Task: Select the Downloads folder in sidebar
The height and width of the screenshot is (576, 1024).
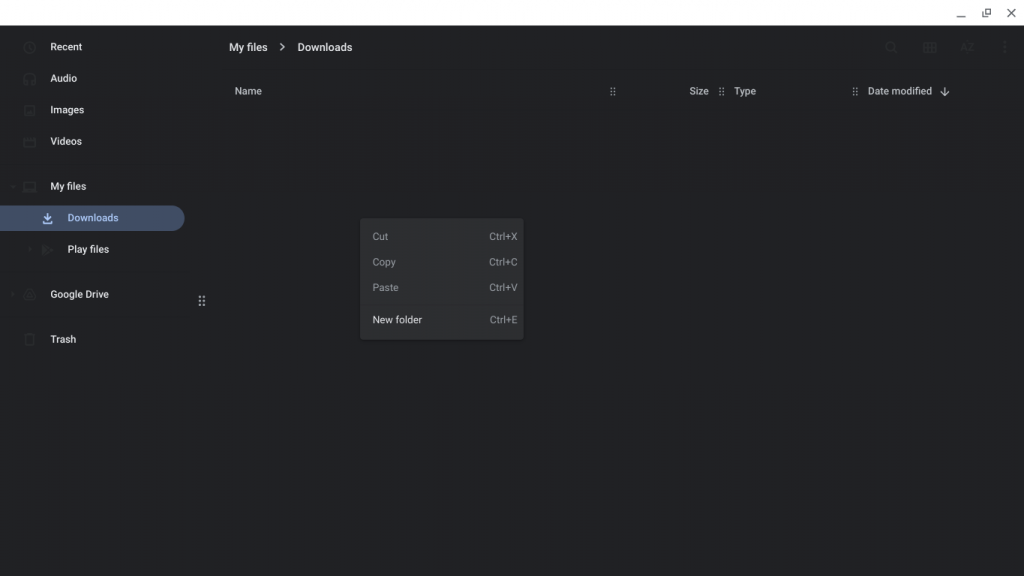Action: pyautogui.click(x=92, y=218)
